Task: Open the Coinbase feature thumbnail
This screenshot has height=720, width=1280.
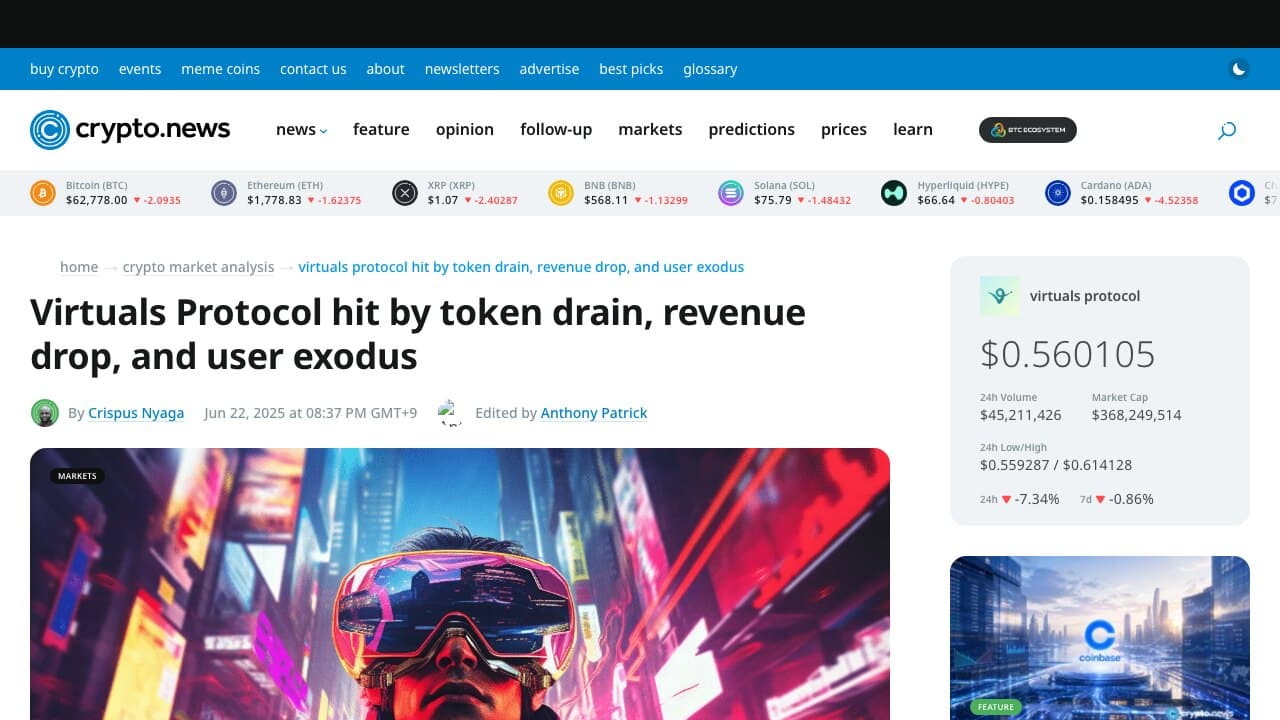Action: (1100, 638)
